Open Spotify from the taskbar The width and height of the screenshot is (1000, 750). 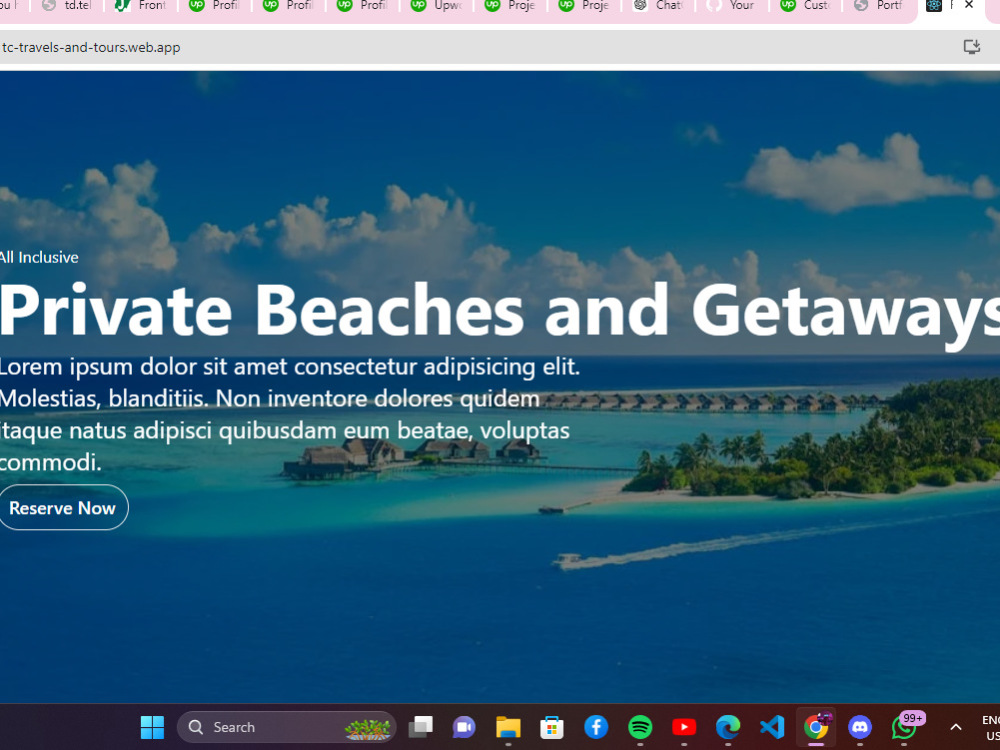[x=640, y=727]
